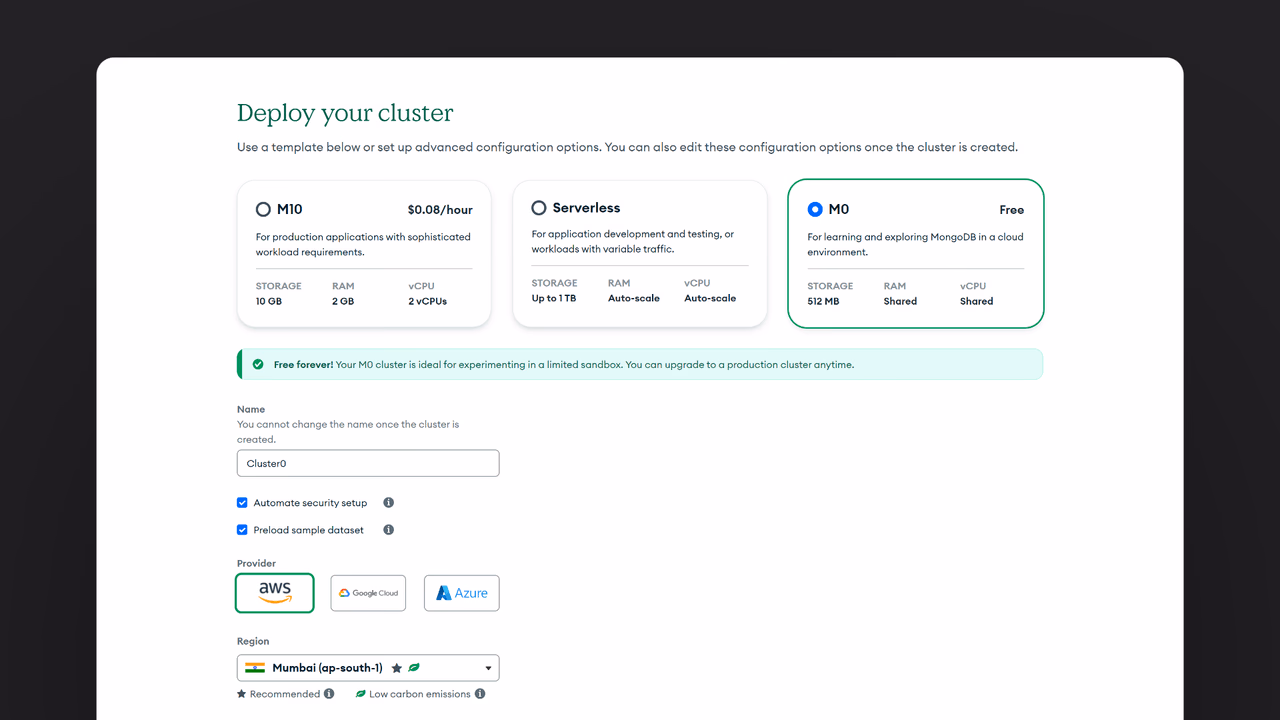
Task: Click the $0.08/hour price on M10 card
Action: coord(440,210)
